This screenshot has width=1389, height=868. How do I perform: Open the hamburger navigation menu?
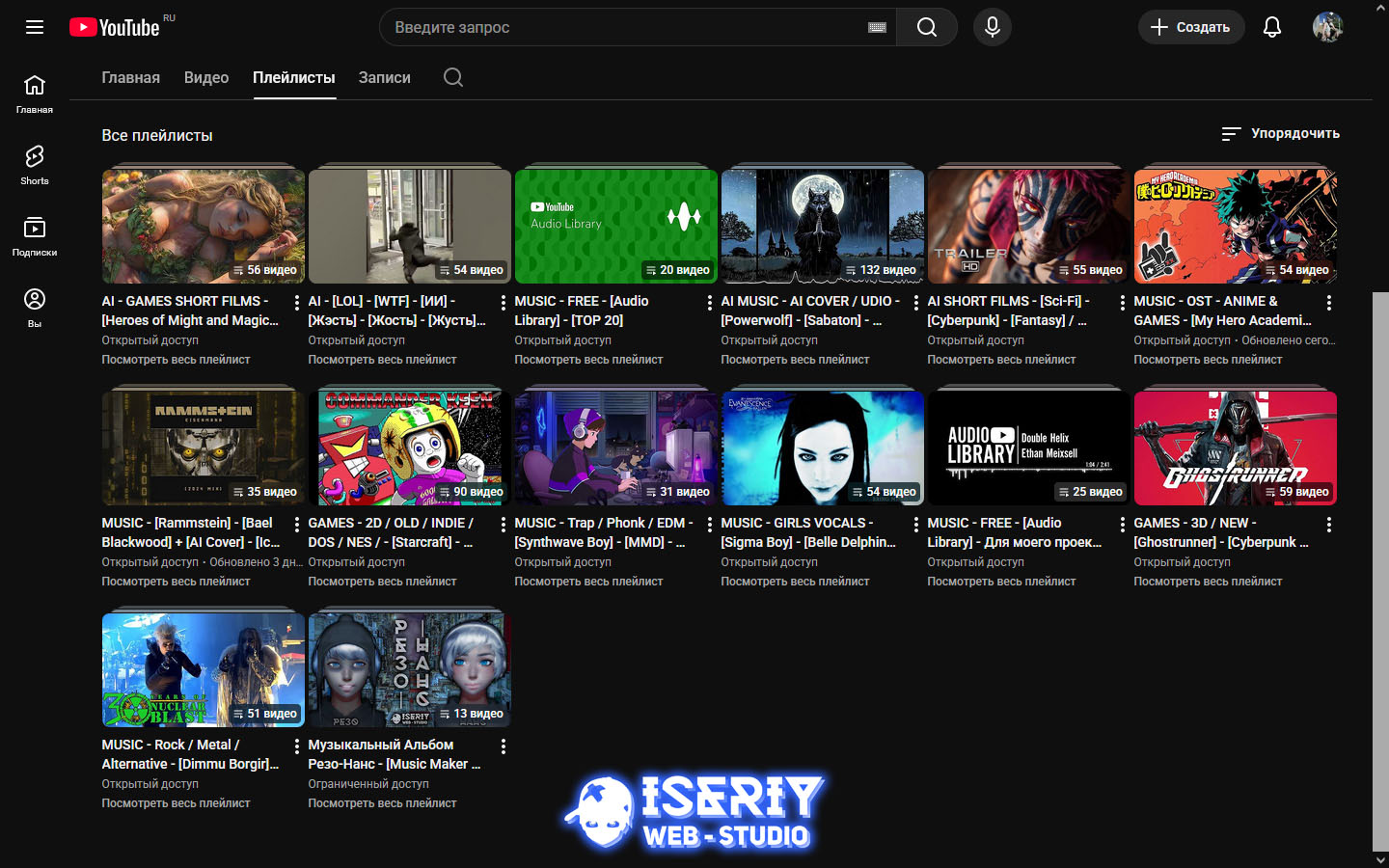(35, 27)
